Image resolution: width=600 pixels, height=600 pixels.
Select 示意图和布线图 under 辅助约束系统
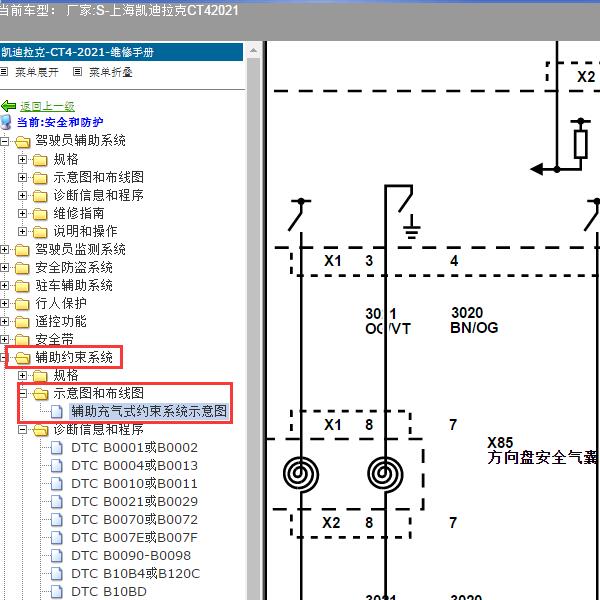[98, 393]
